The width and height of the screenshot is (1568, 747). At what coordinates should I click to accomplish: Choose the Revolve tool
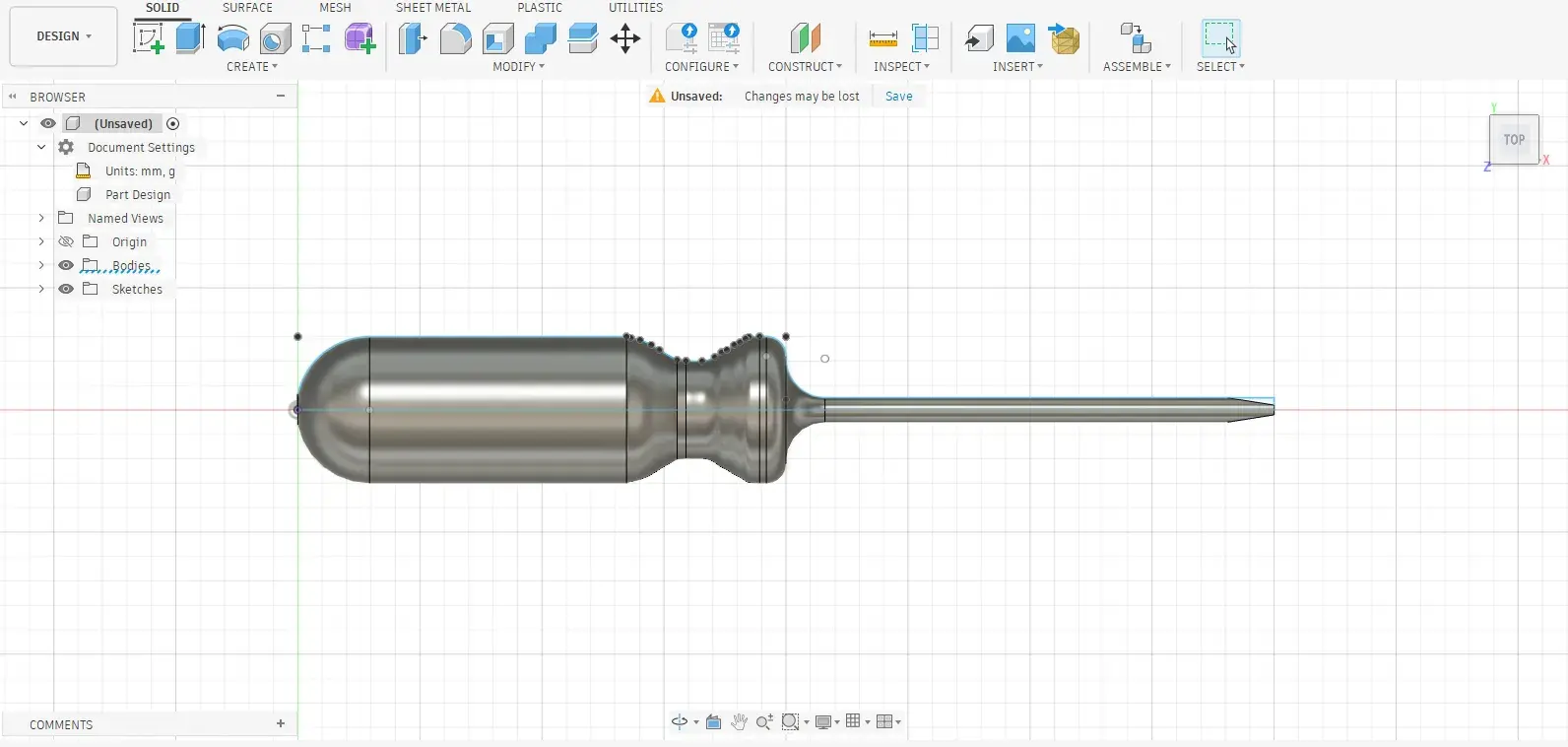233,38
